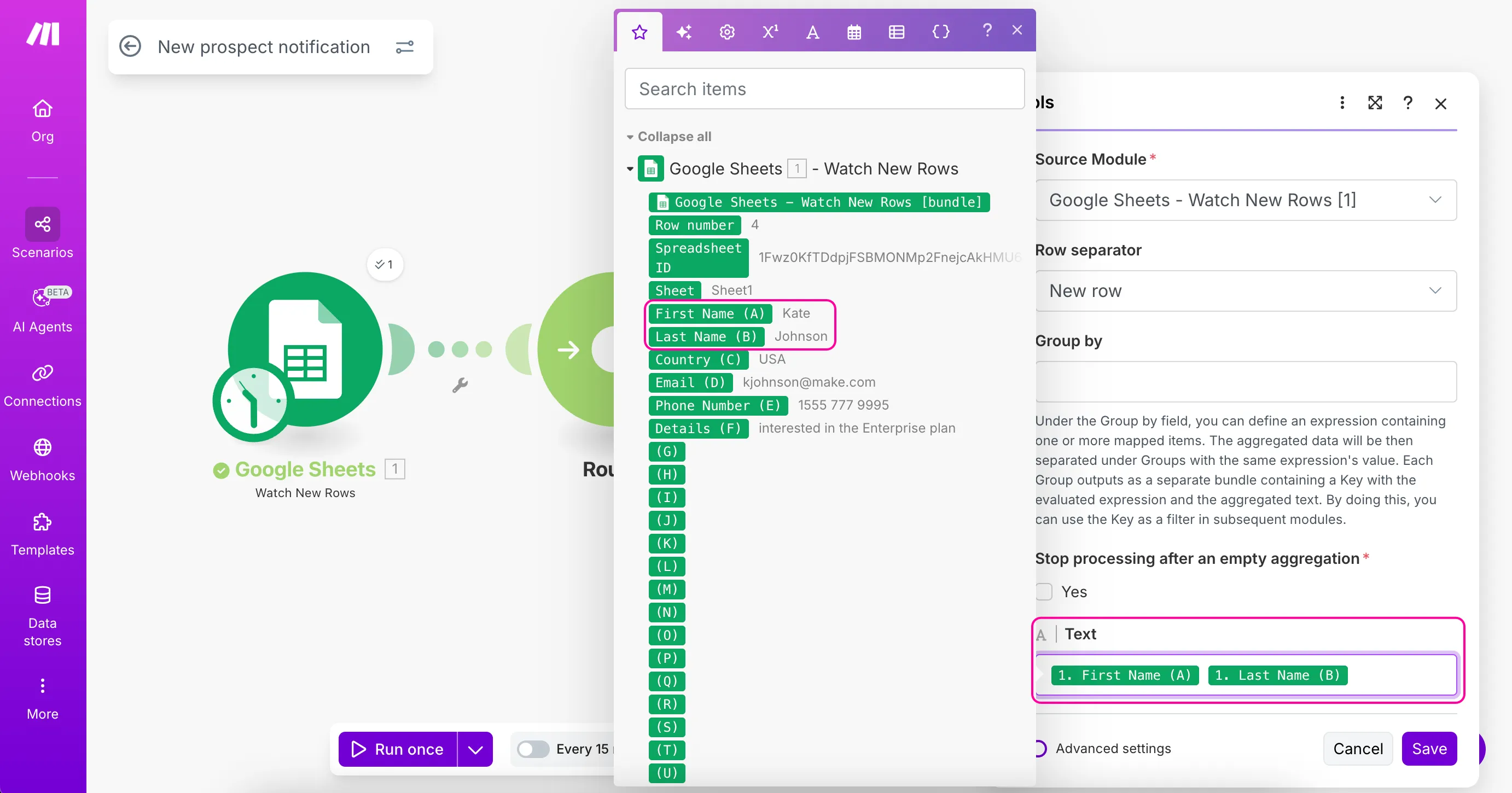
Task: Insert the Spreadsheet ID item
Action: 699,258
